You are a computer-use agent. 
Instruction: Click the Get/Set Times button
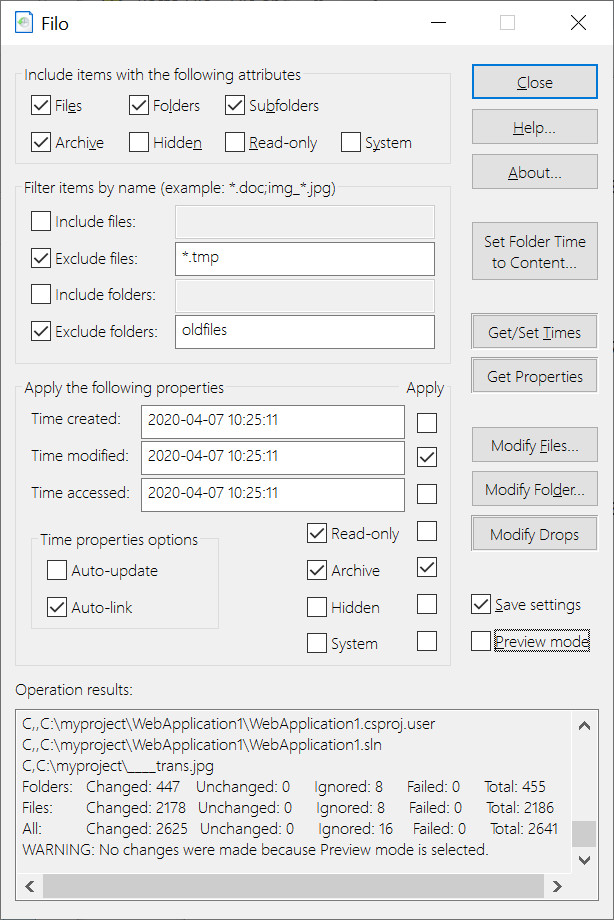tap(534, 332)
